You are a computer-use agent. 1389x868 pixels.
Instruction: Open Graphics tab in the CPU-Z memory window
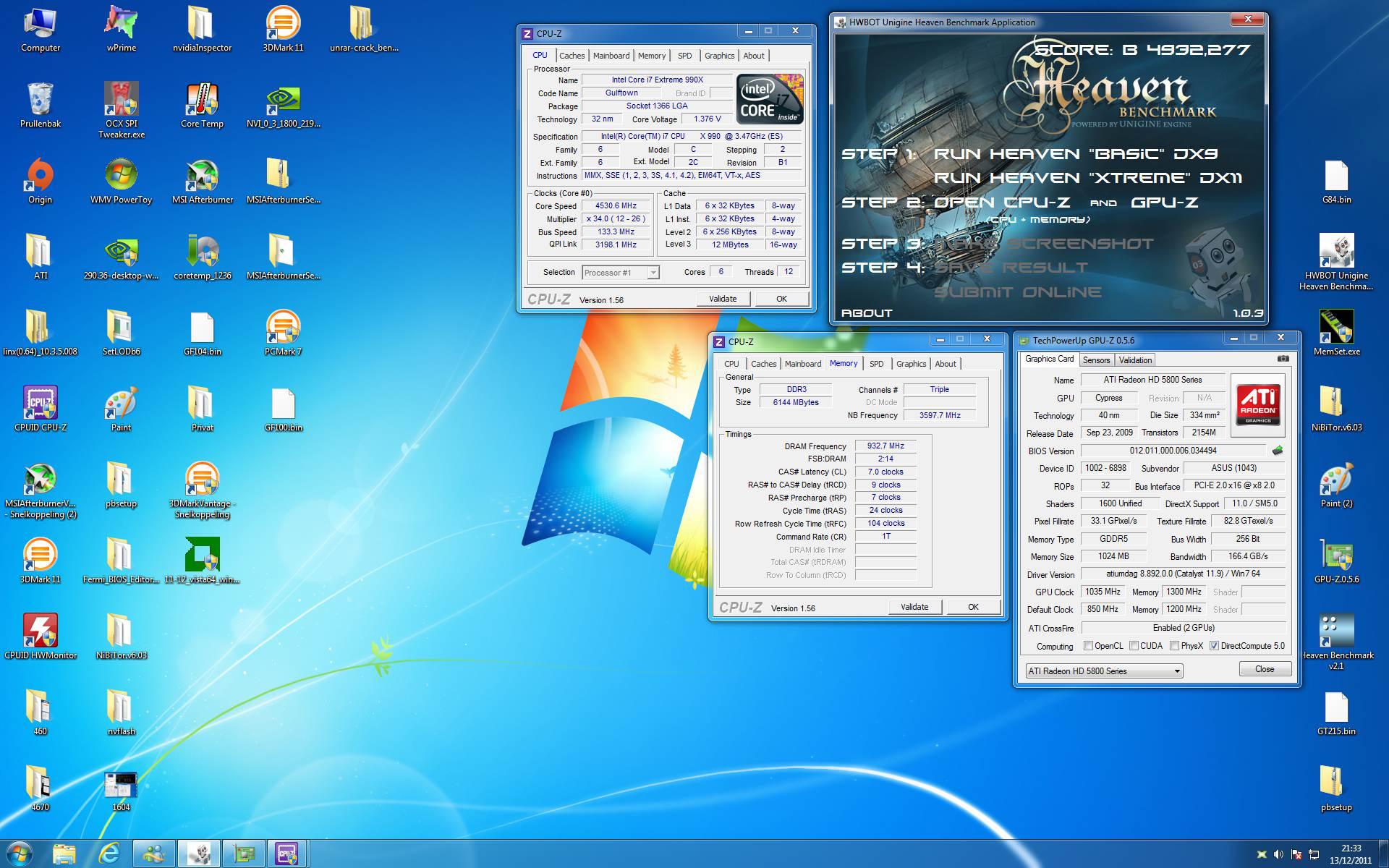coord(911,364)
